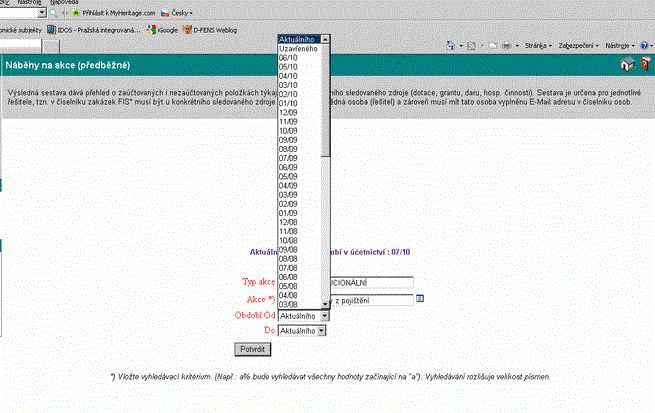Screen dimensions: 655x413
Task: Choose period 01/09 from the list
Action: click(x=300, y=213)
